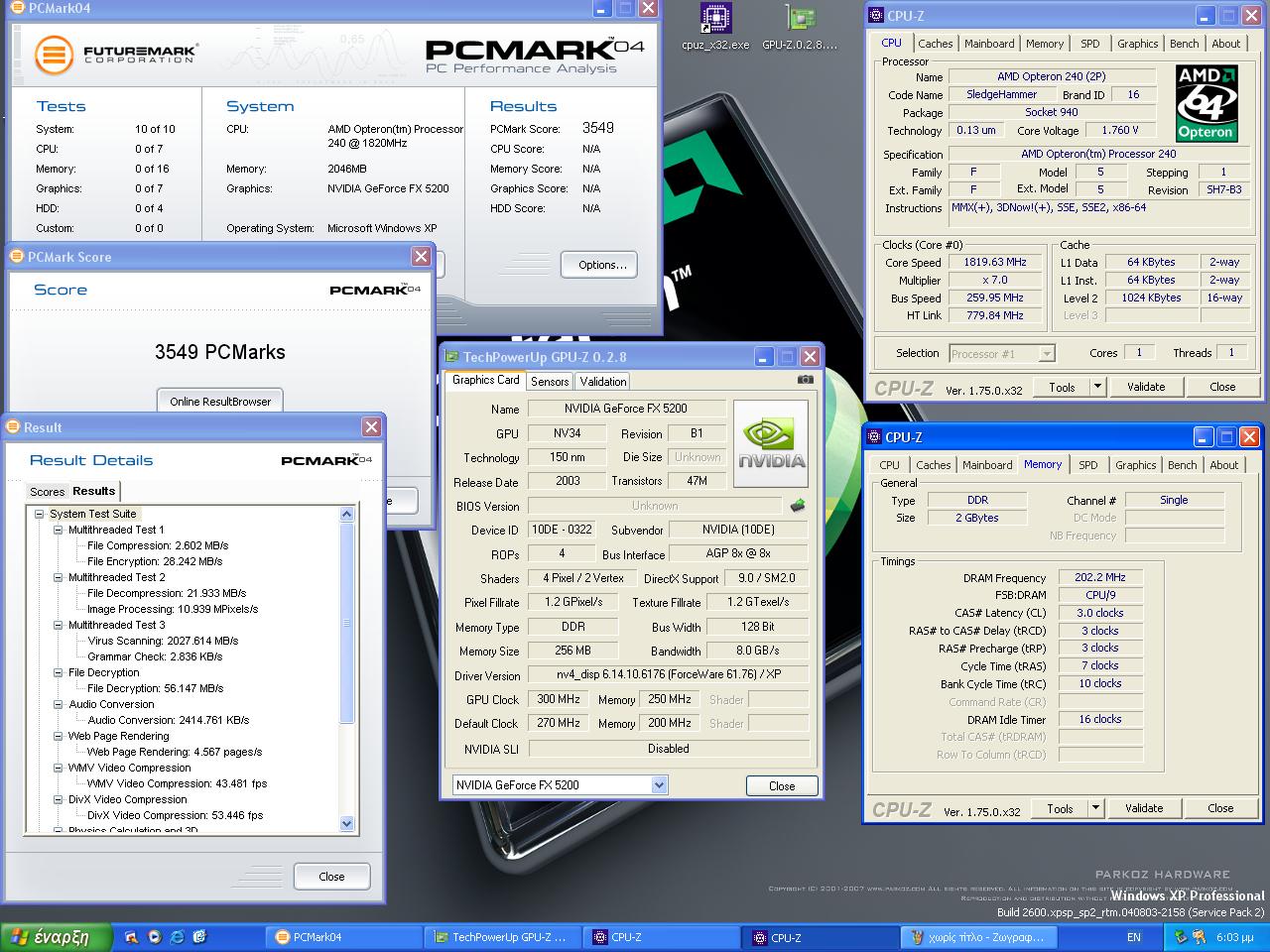Open the cpuz_x32.exe desktop icon
The image size is (1270, 952).
click(x=715, y=18)
